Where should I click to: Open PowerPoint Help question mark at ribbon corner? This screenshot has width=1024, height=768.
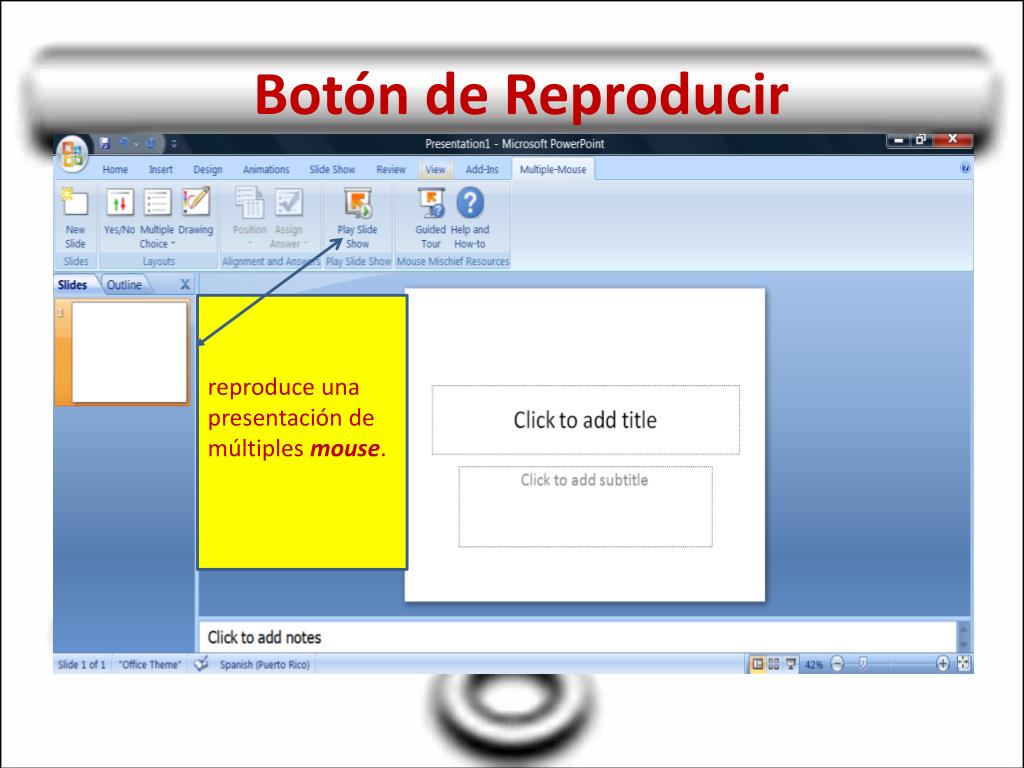(965, 168)
